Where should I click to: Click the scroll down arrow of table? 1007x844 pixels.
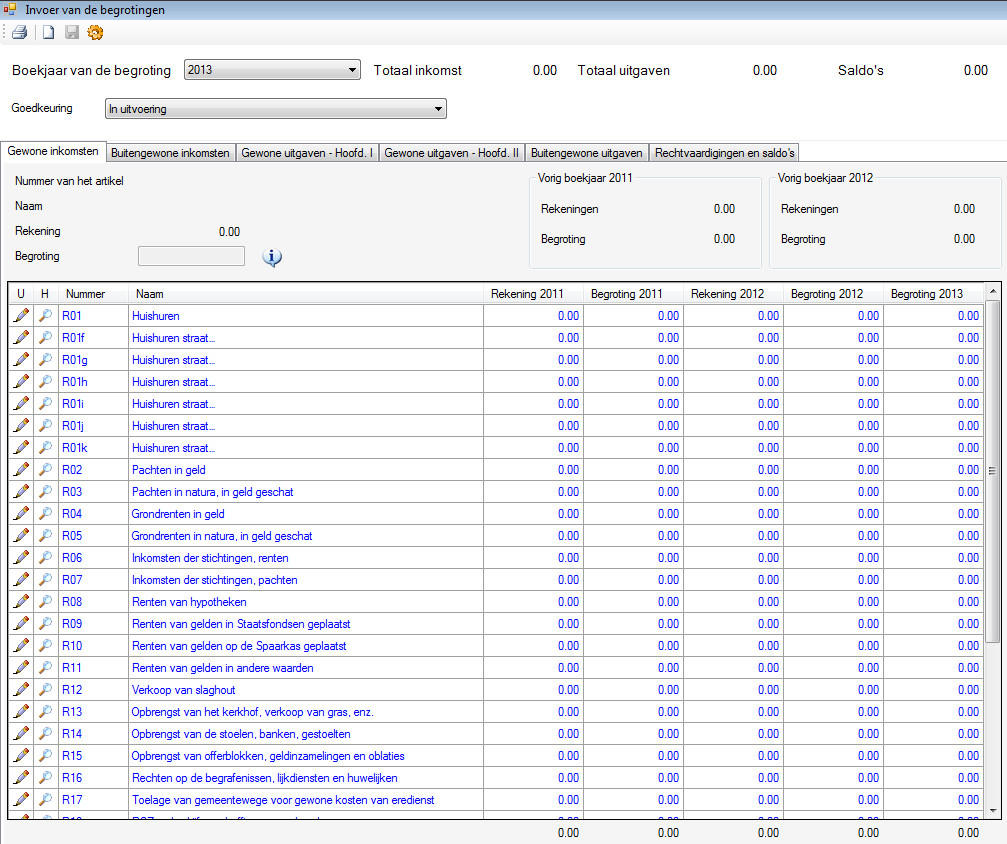tap(993, 811)
